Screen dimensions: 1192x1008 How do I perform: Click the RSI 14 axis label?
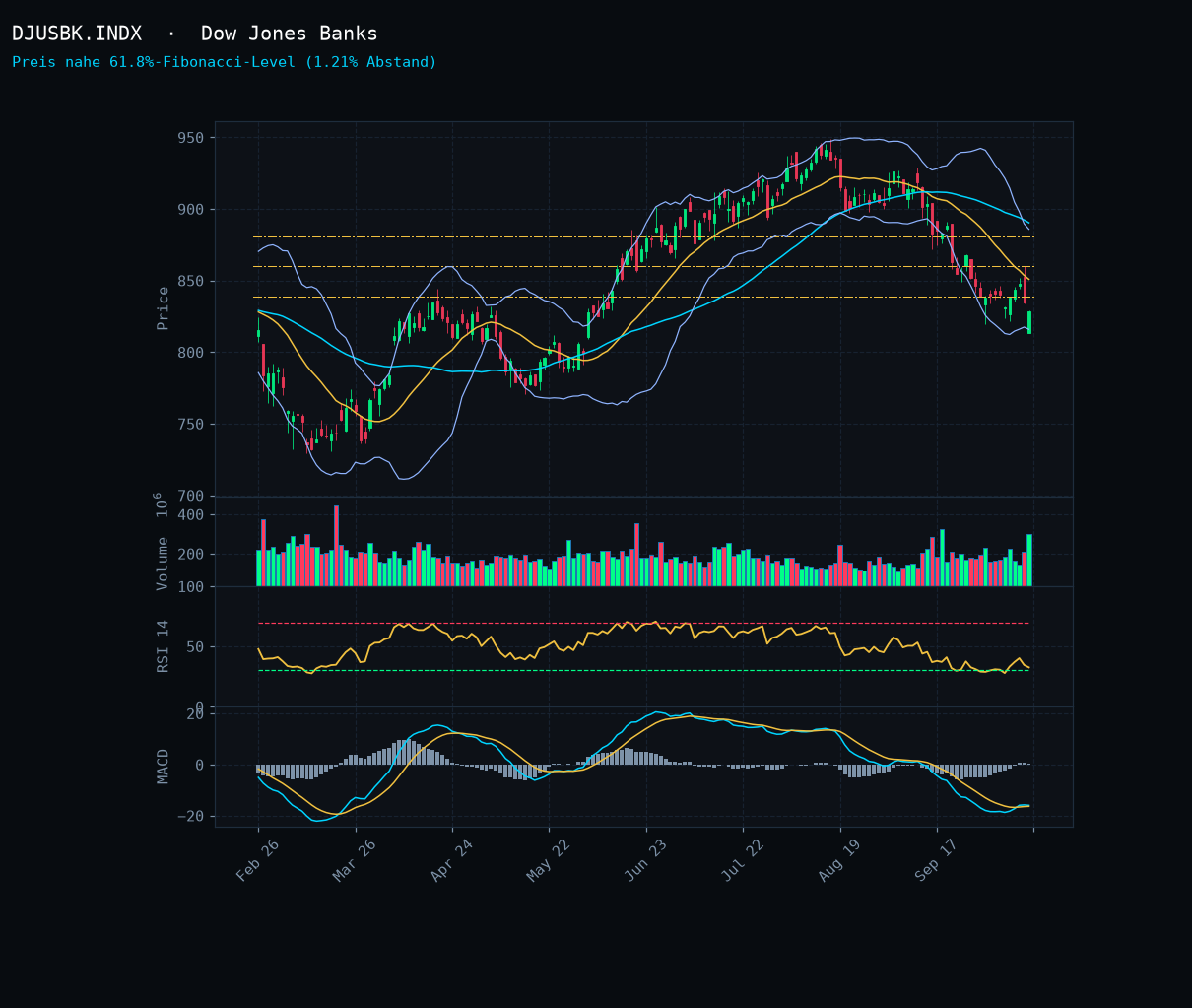point(164,646)
